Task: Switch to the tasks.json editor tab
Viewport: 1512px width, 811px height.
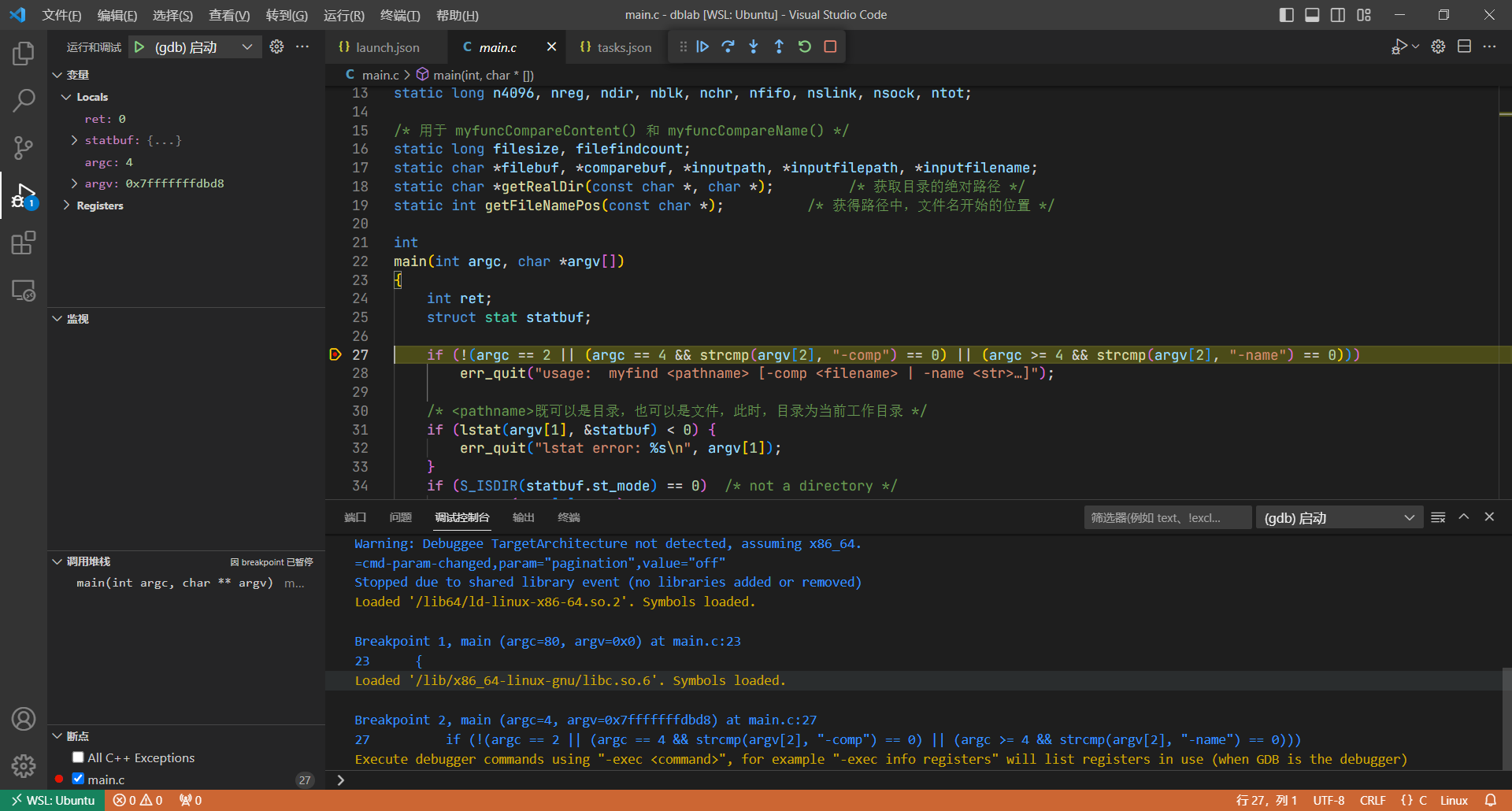Action: click(x=623, y=47)
